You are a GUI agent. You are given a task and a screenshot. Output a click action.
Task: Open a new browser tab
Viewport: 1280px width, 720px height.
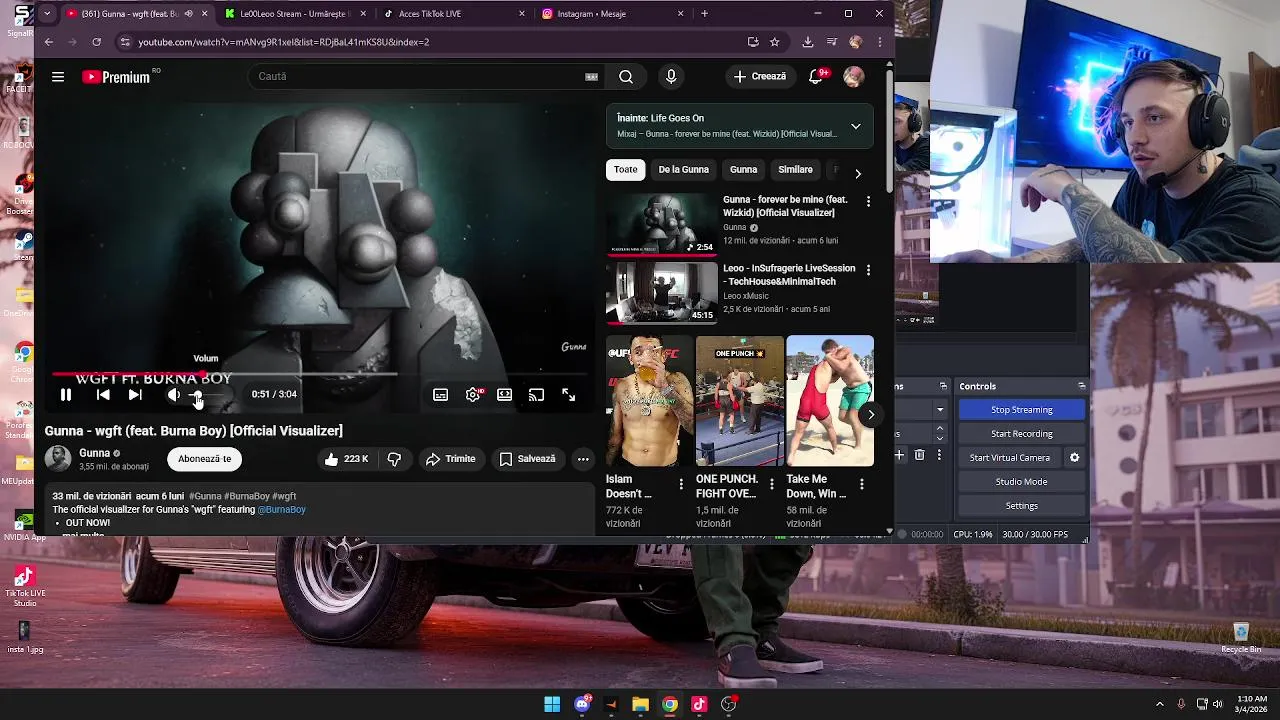[705, 14]
